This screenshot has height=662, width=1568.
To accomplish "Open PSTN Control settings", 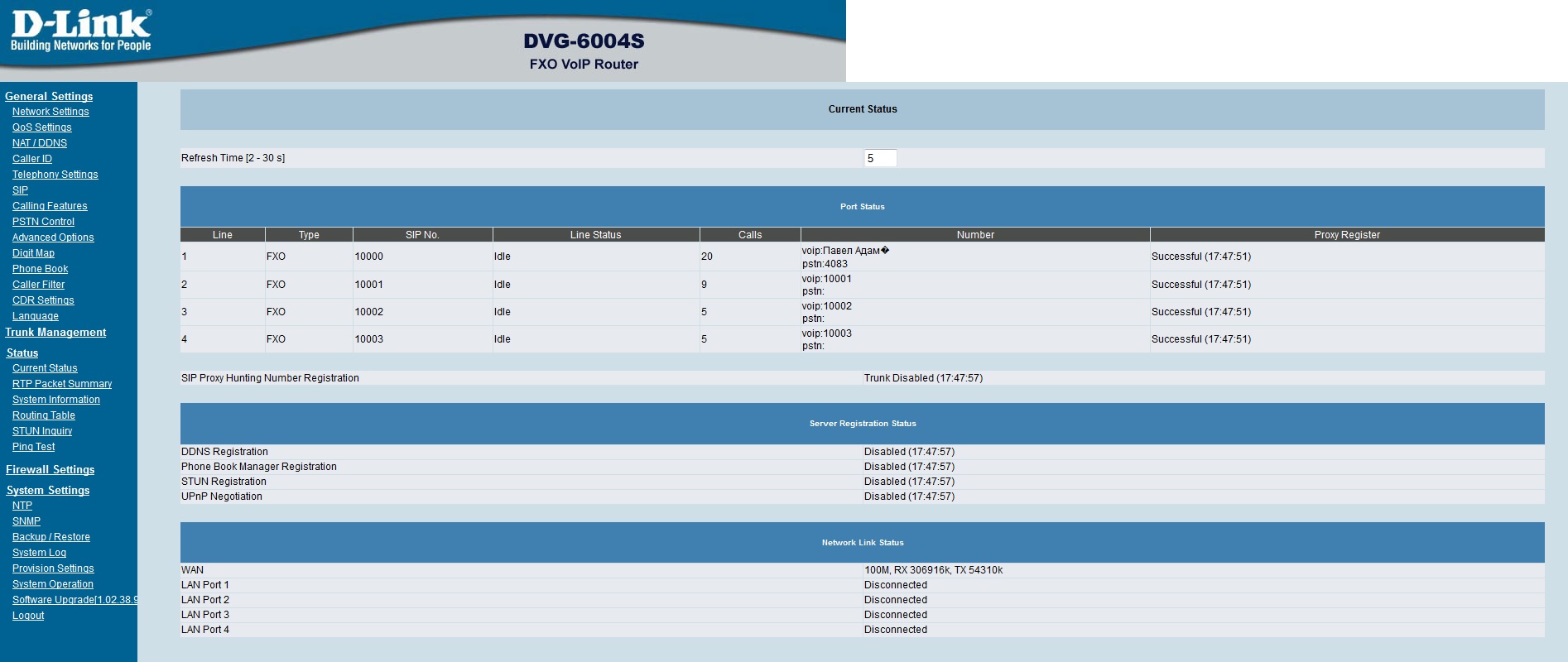I will tap(43, 222).
